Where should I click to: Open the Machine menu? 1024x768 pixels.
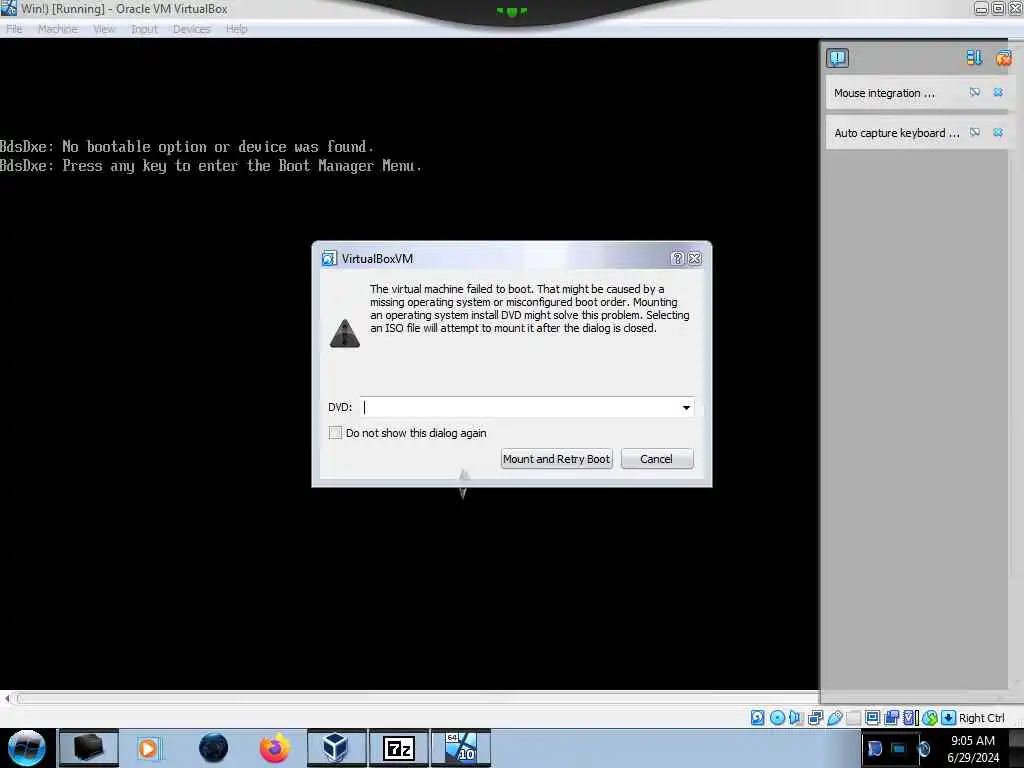[x=57, y=29]
